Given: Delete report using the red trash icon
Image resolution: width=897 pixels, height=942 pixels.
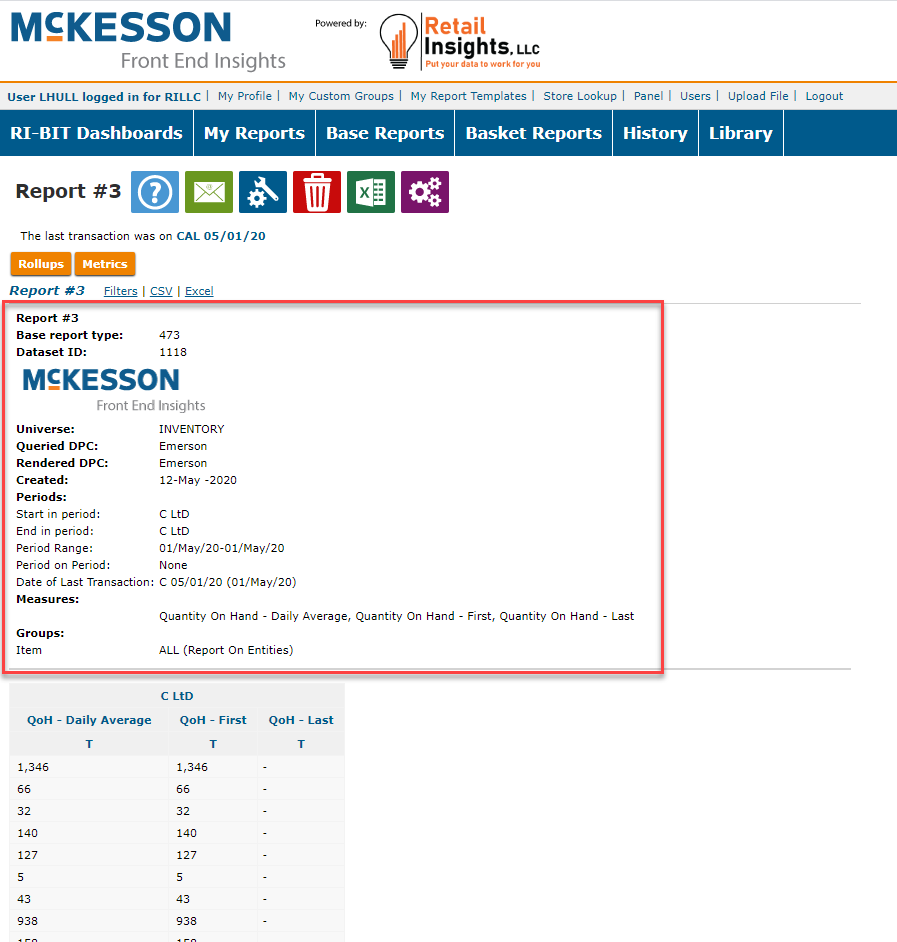Looking at the screenshot, I should point(317,192).
